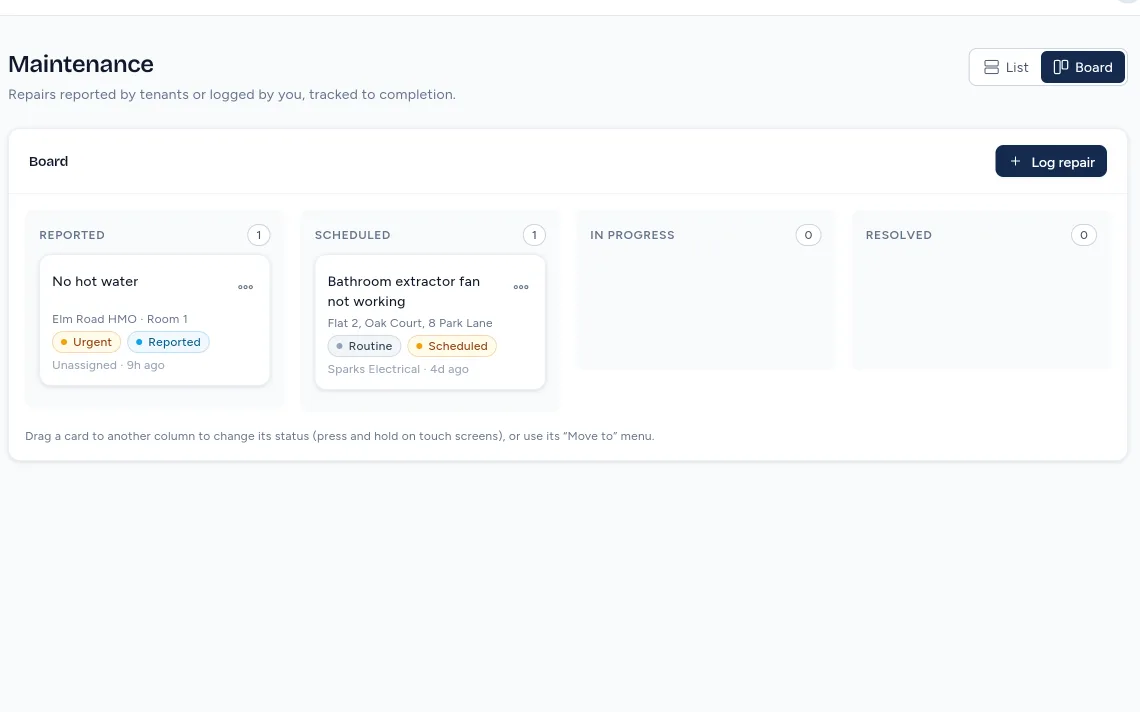The height and width of the screenshot is (712, 1140).
Task: Click the Unassigned · 9h ago text
Action: (108, 366)
